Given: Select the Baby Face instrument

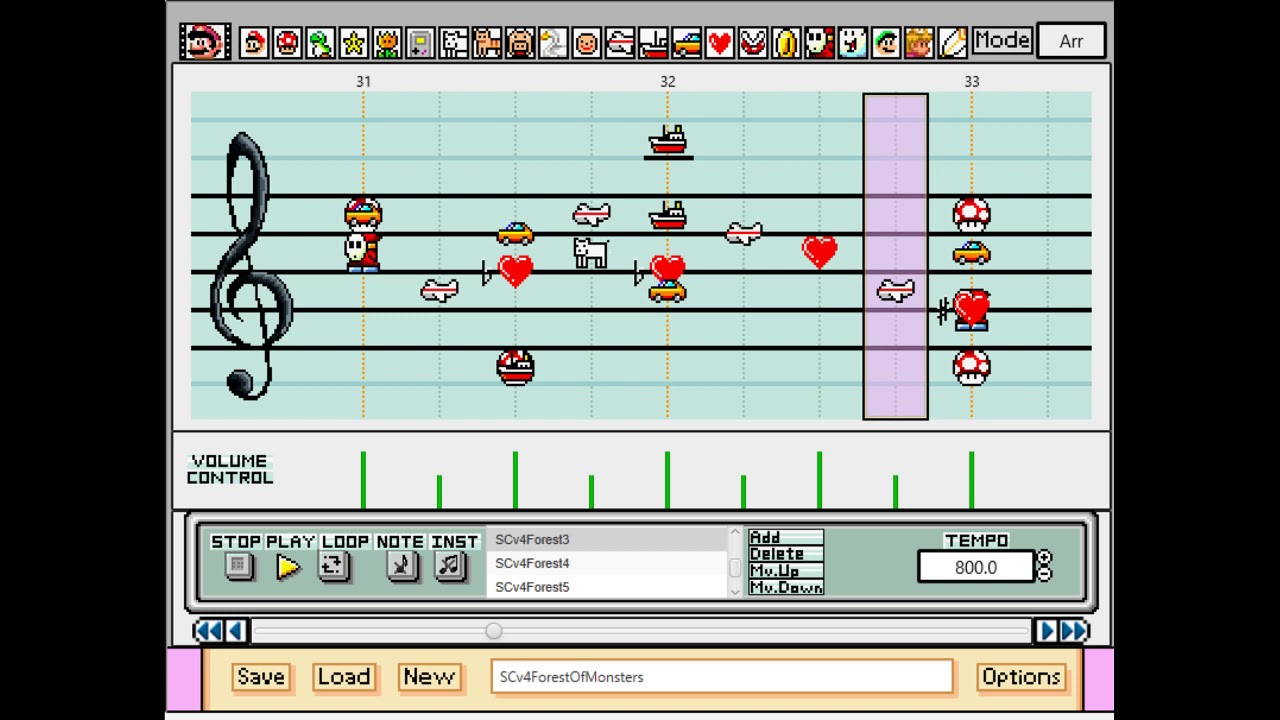Looking at the screenshot, I should click(586, 42).
